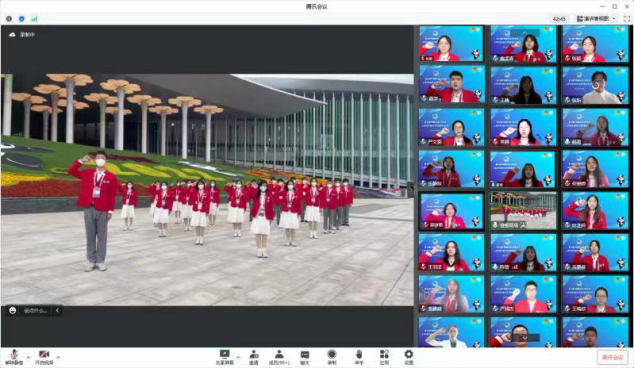The width and height of the screenshot is (634, 368).
Task: Open the chat panel icon
Action: coord(305,357)
